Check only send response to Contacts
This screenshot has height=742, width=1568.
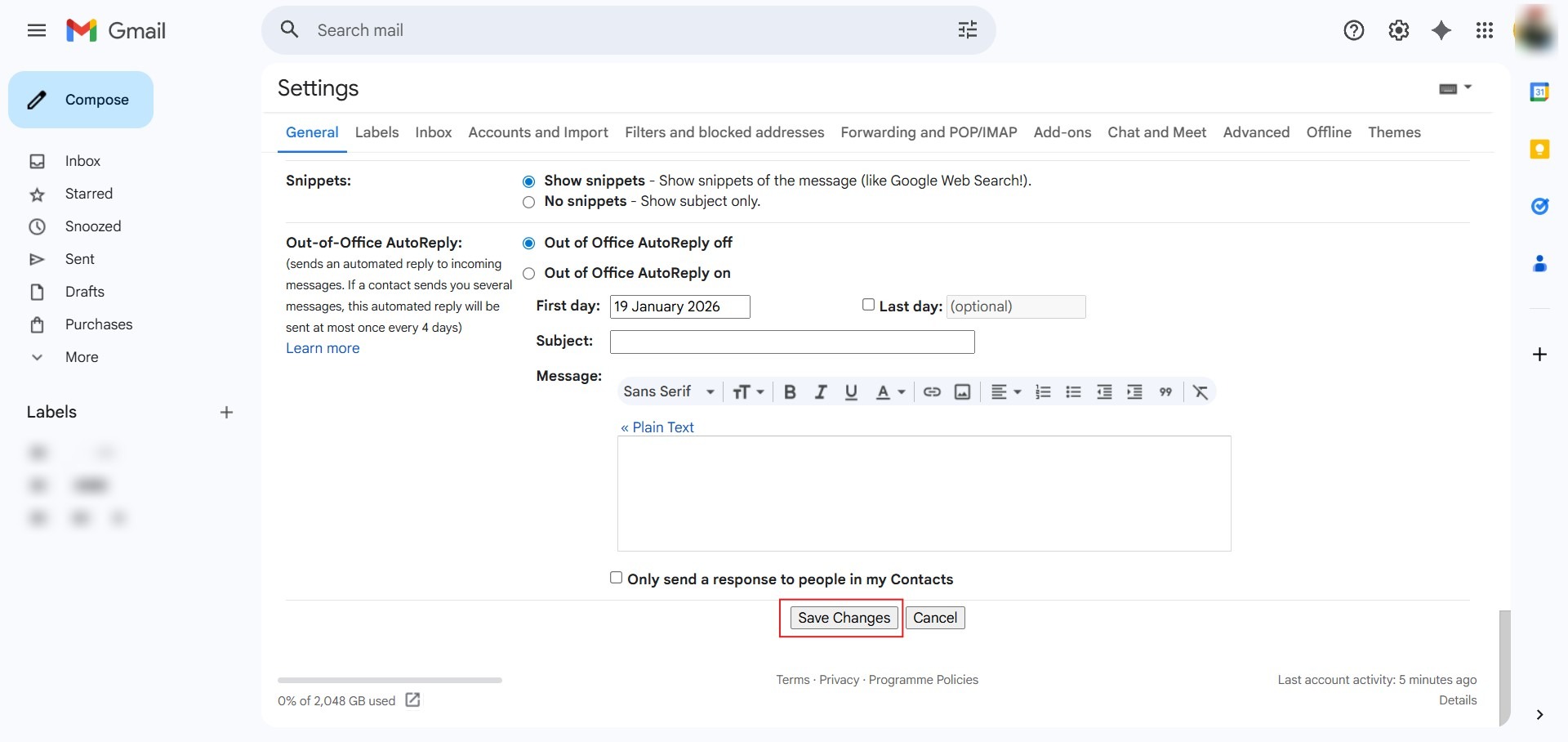[x=617, y=578]
